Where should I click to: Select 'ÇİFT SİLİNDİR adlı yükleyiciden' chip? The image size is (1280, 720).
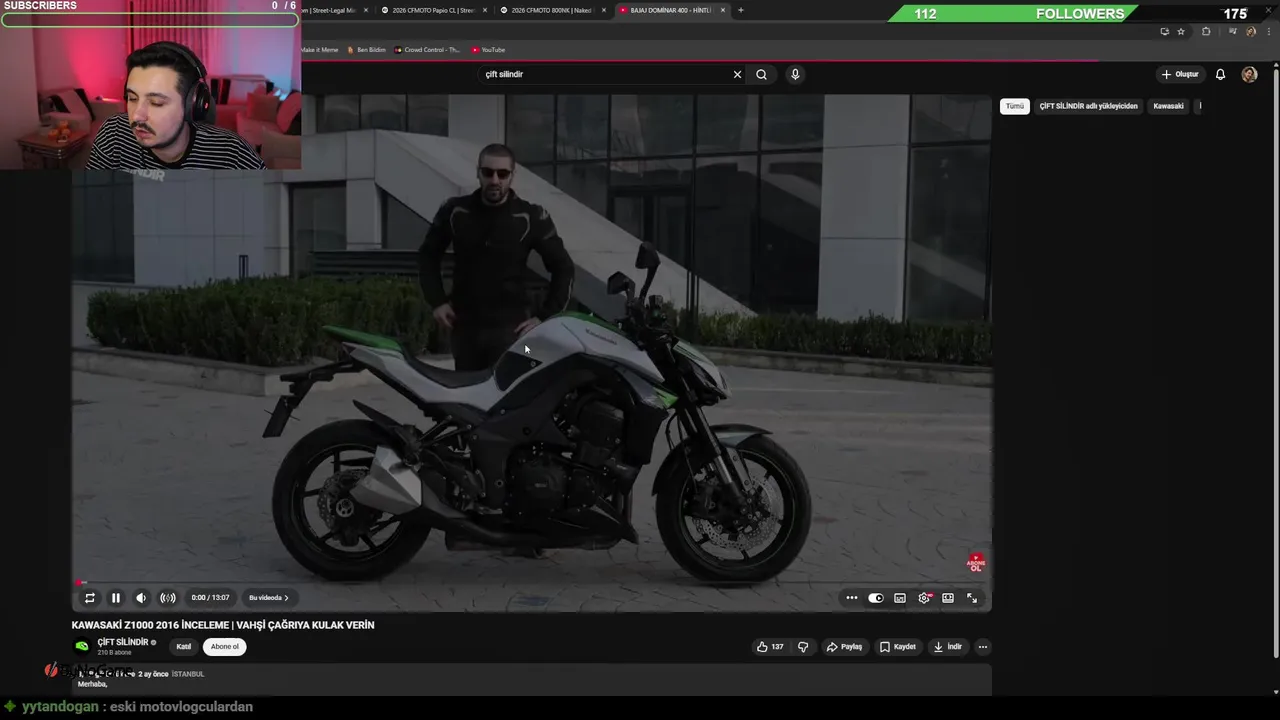click(1088, 106)
